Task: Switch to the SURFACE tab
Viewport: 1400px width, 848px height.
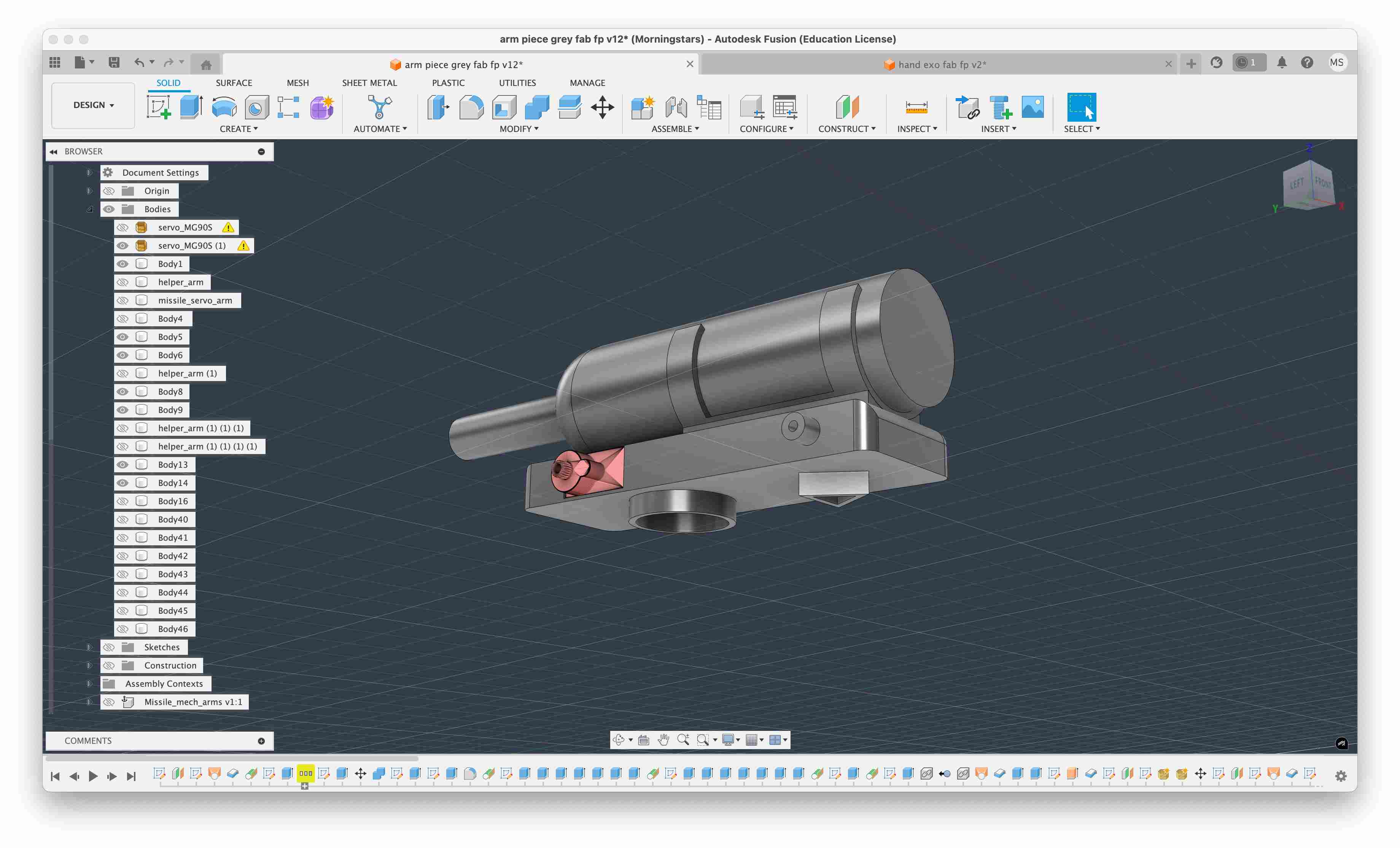Action: pyautogui.click(x=234, y=83)
